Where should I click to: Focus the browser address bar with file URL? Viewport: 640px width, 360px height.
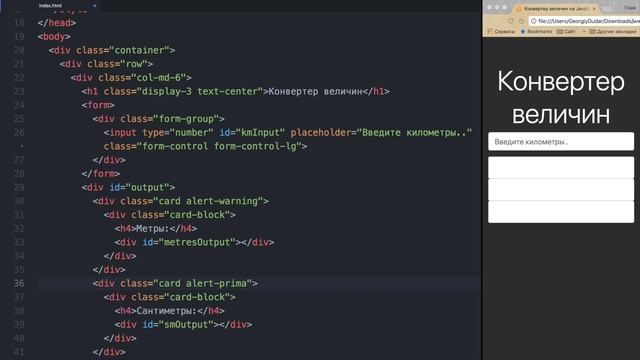[584, 21]
